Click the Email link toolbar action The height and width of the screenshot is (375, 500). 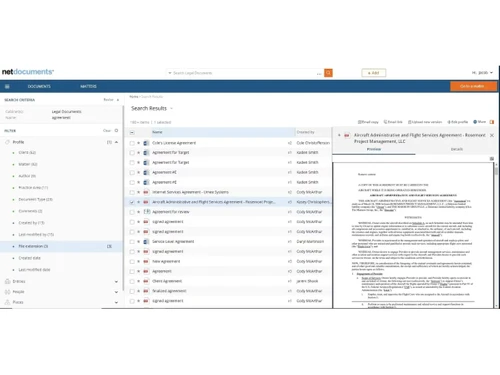click(x=393, y=122)
